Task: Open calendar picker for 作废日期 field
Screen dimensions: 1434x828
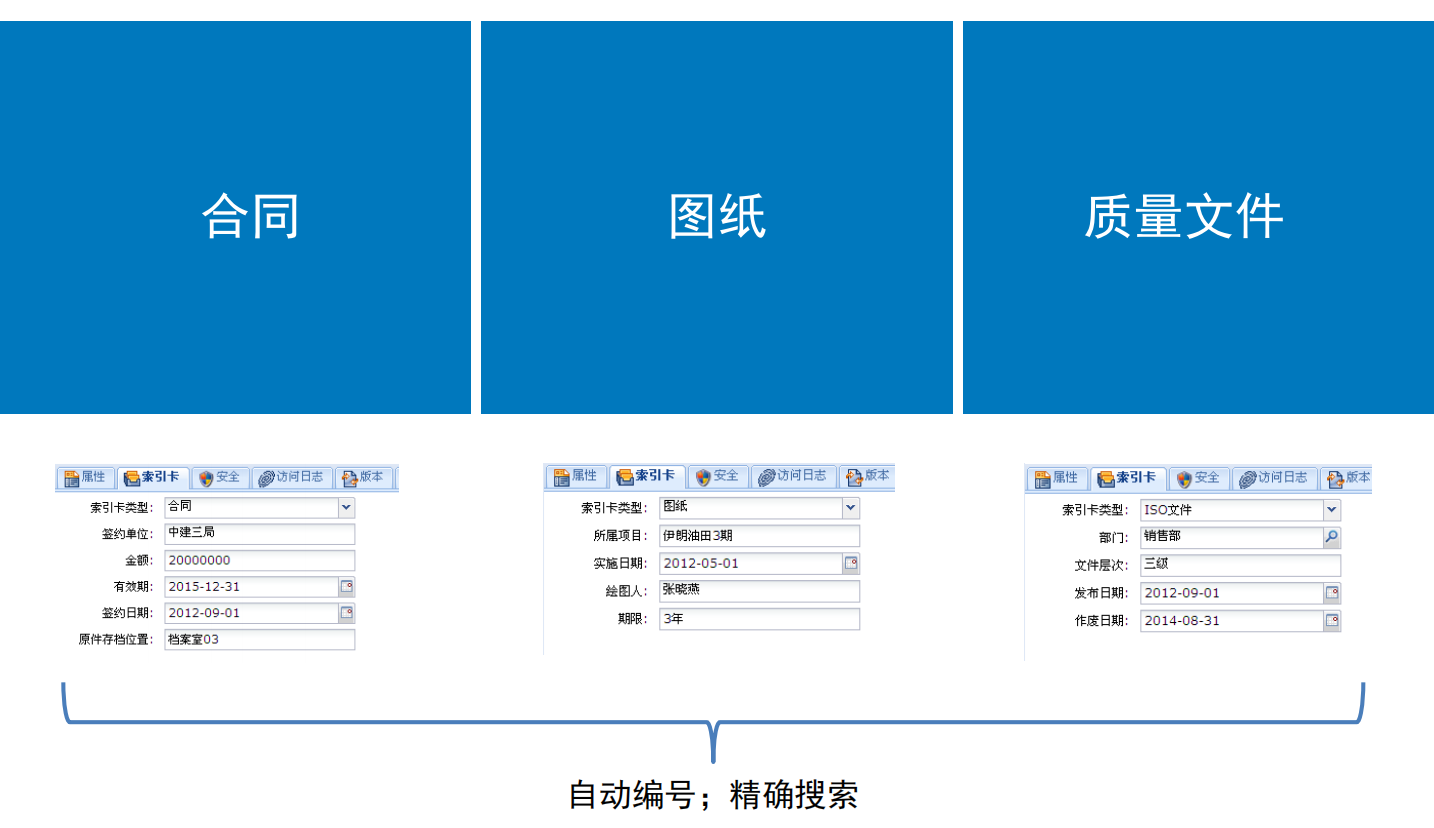Action: pos(1333,620)
